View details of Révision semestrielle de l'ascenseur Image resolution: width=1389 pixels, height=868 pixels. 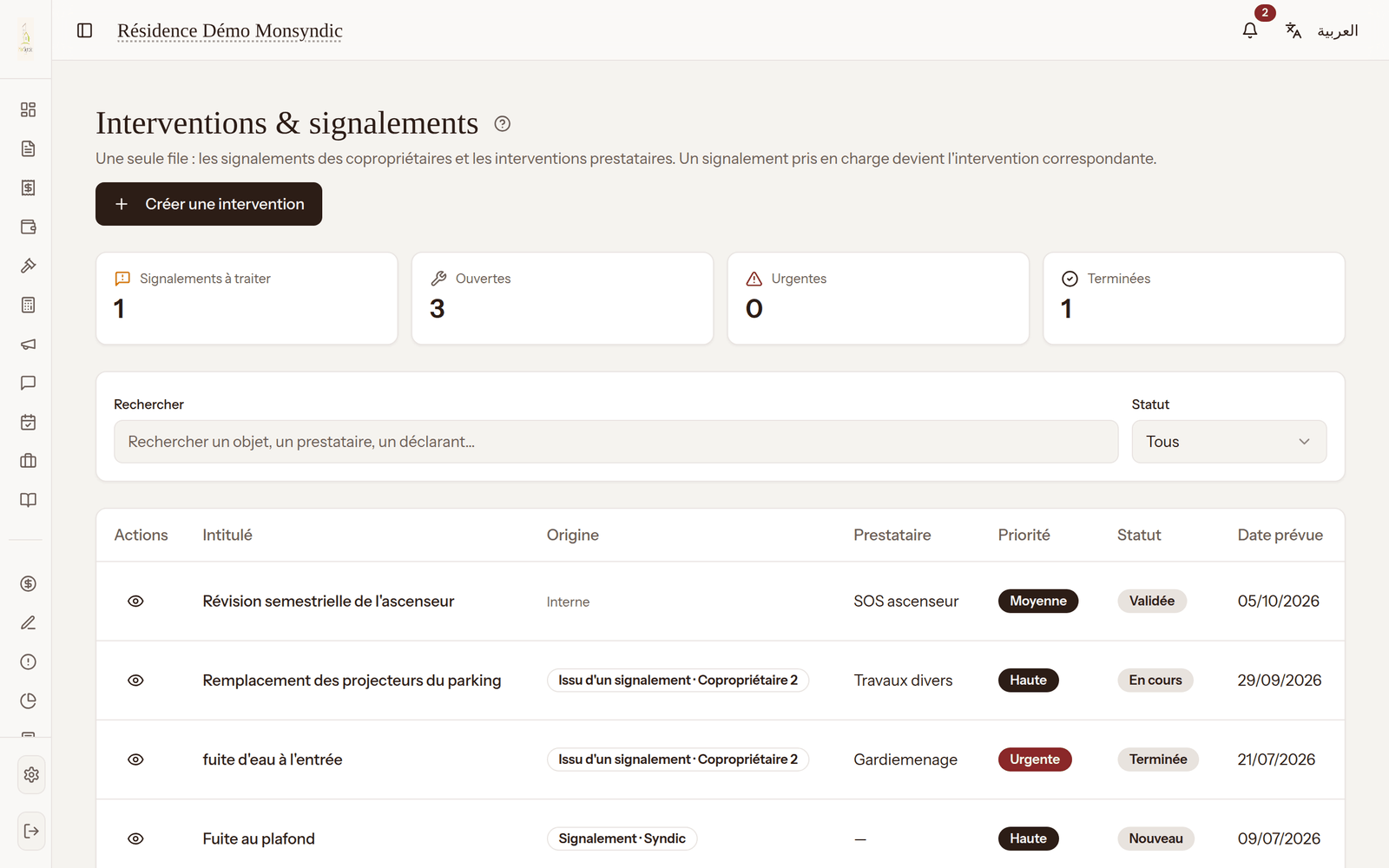click(135, 601)
